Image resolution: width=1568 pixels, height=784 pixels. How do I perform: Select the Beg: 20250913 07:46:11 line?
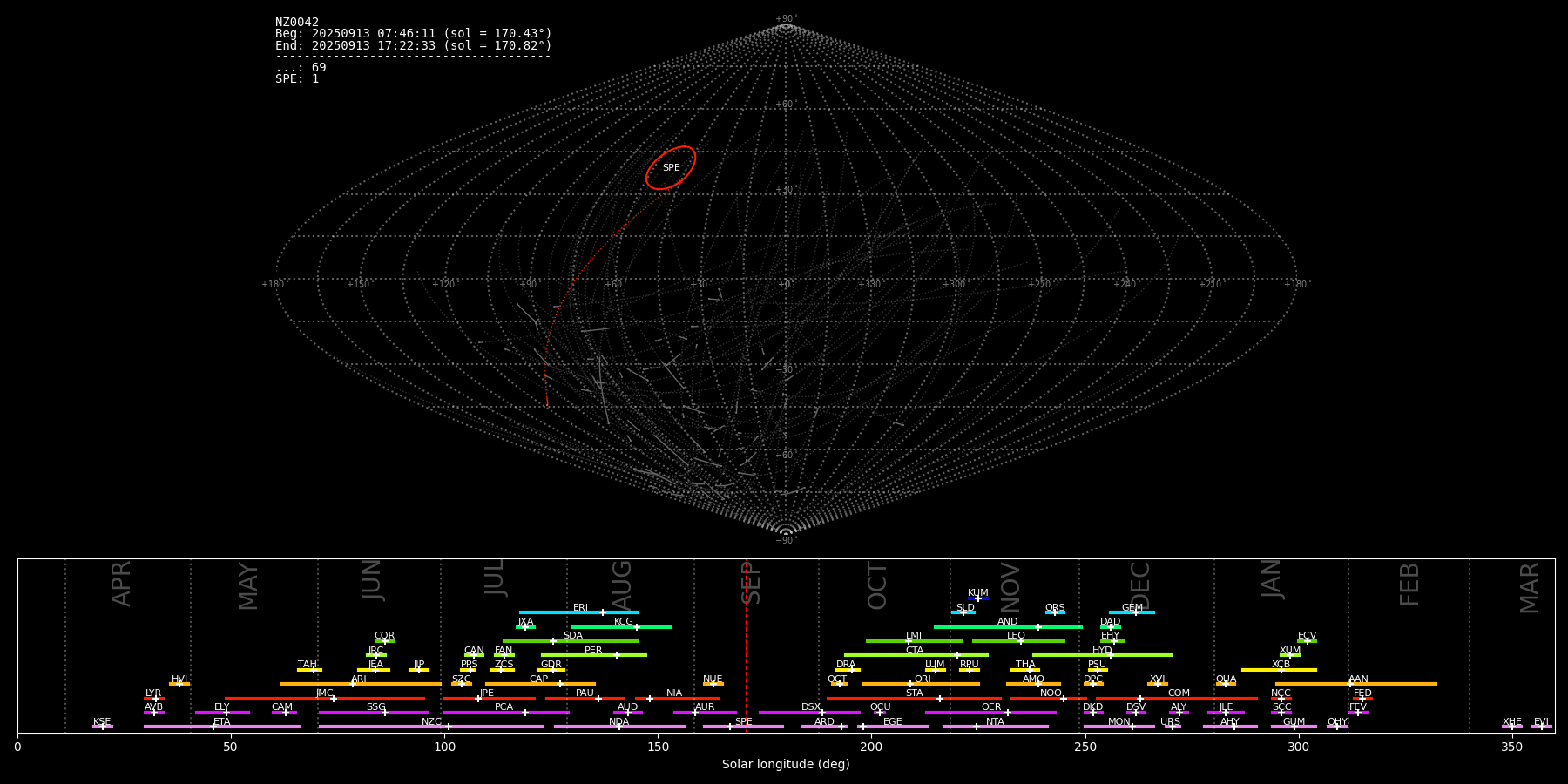[x=414, y=34]
